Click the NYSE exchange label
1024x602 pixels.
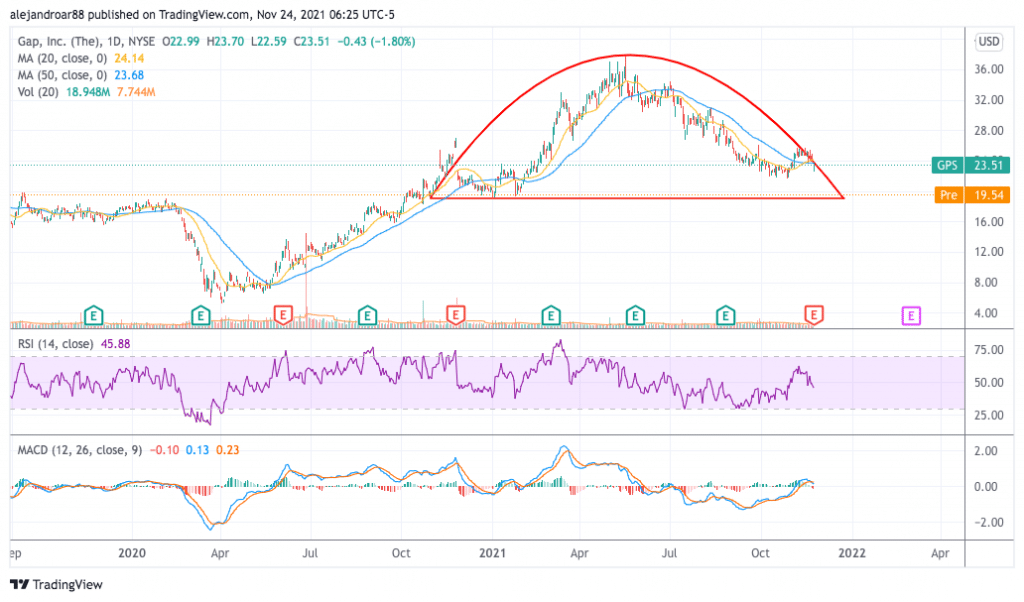(140, 41)
